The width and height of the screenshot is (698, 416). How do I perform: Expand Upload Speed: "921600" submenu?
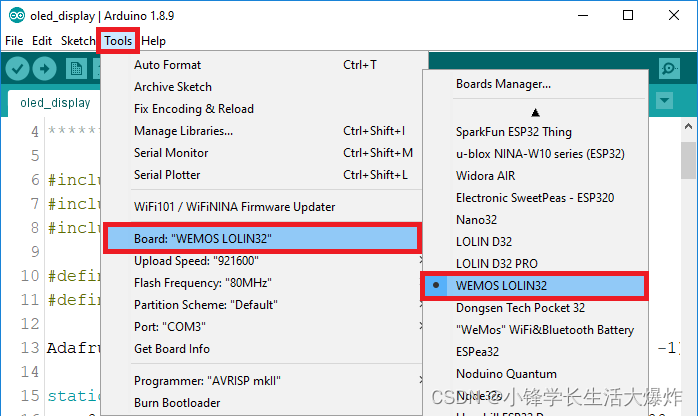tap(262, 261)
